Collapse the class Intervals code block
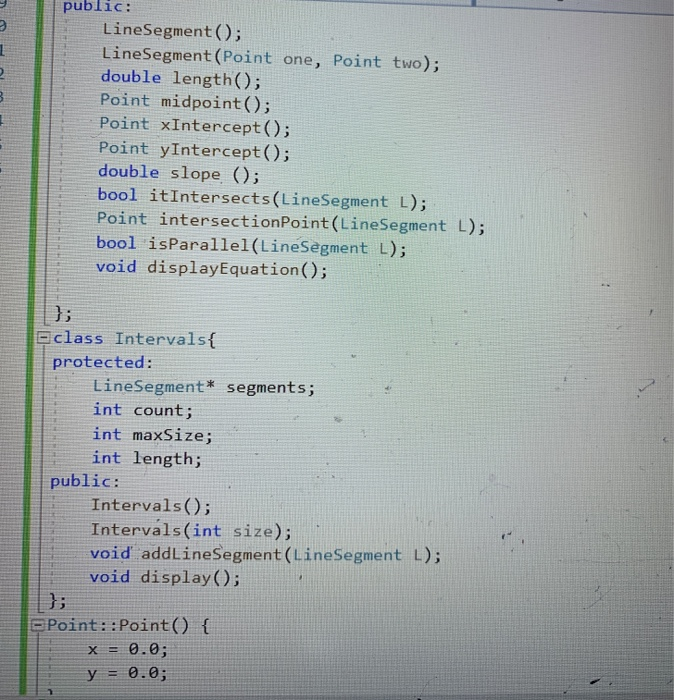674x700 pixels. click(43, 338)
